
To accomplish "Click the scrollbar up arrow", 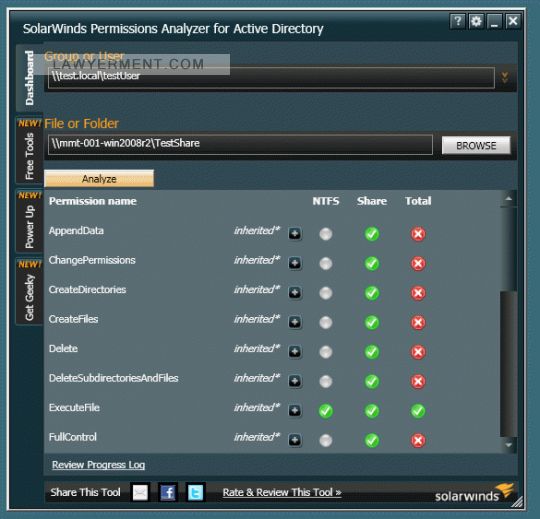I will click(x=508, y=199).
